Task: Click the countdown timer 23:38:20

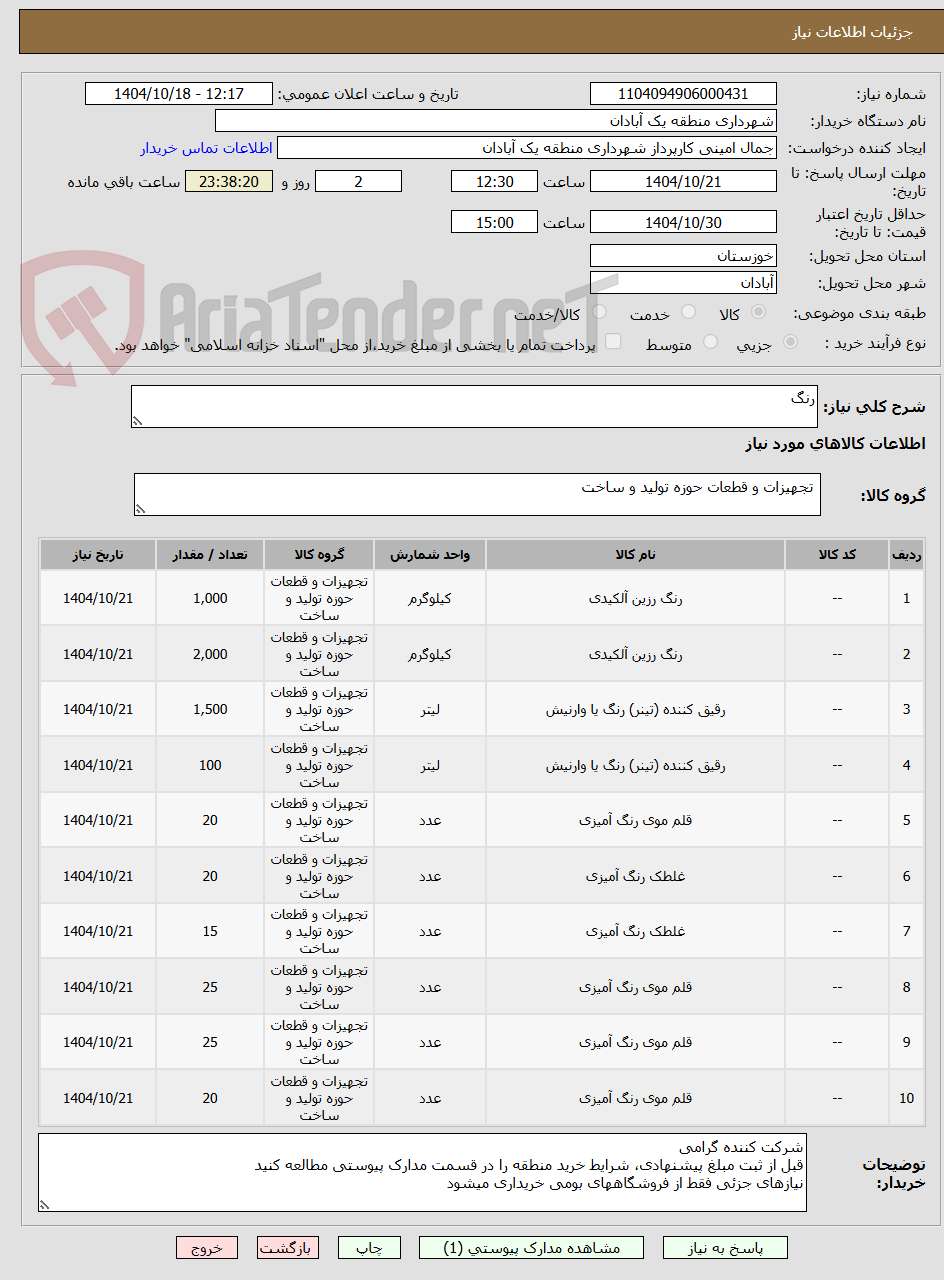Action: (229, 181)
